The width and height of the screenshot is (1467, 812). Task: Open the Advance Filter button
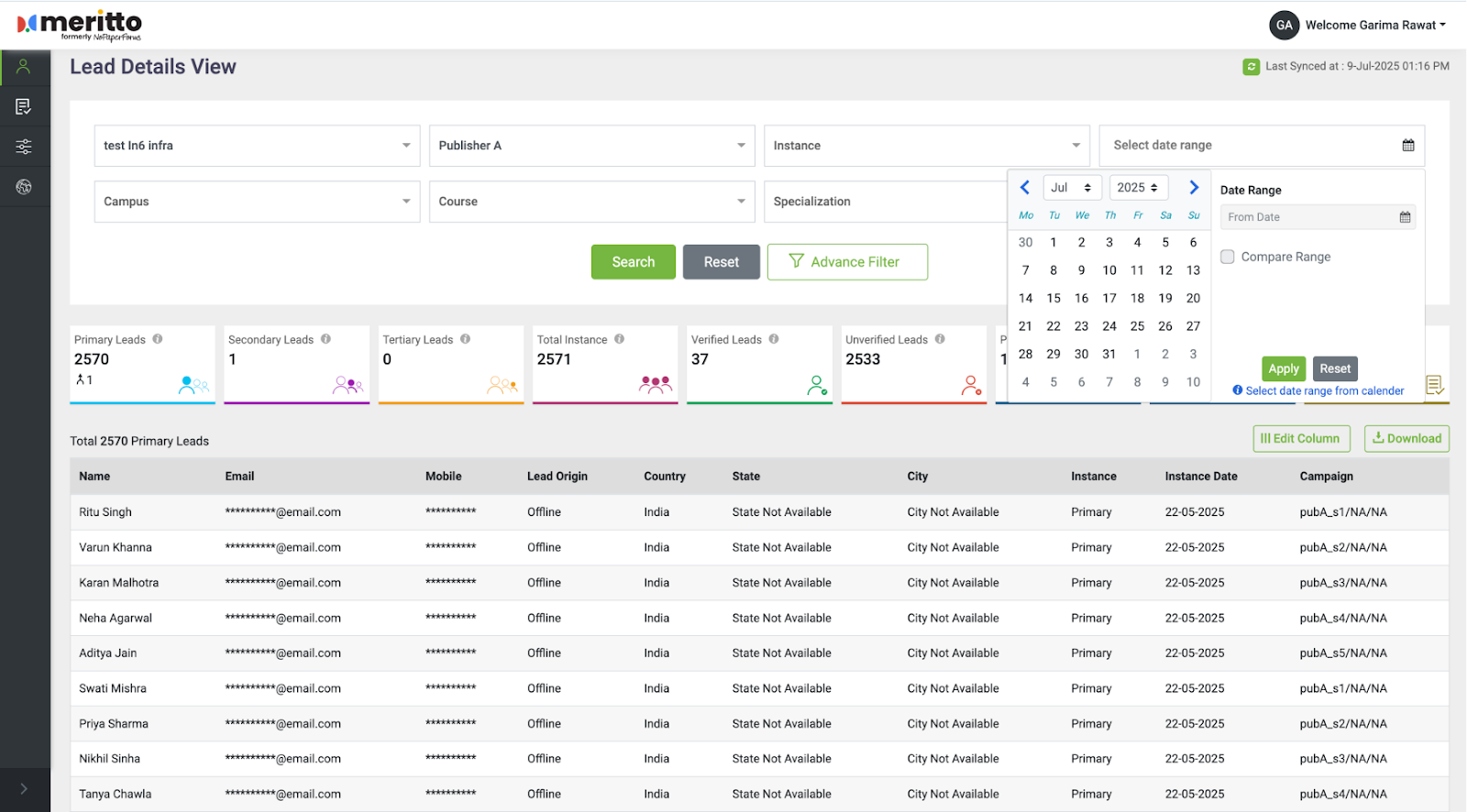(846, 262)
